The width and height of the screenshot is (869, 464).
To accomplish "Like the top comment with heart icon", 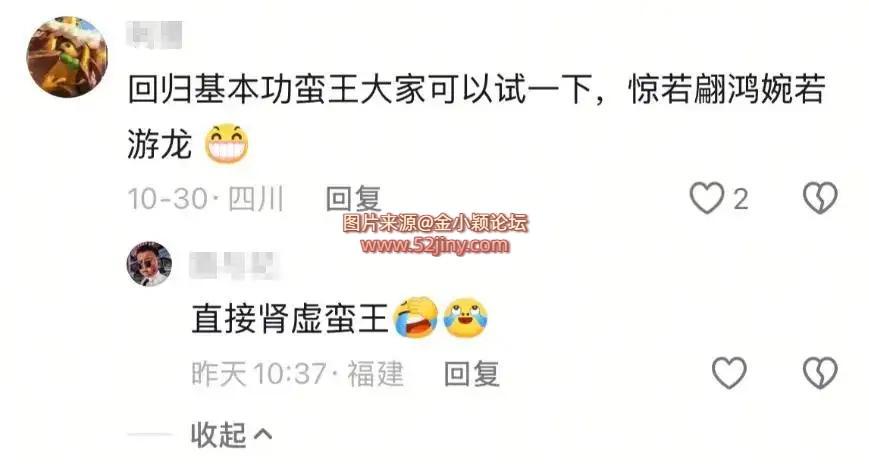I will (706, 198).
